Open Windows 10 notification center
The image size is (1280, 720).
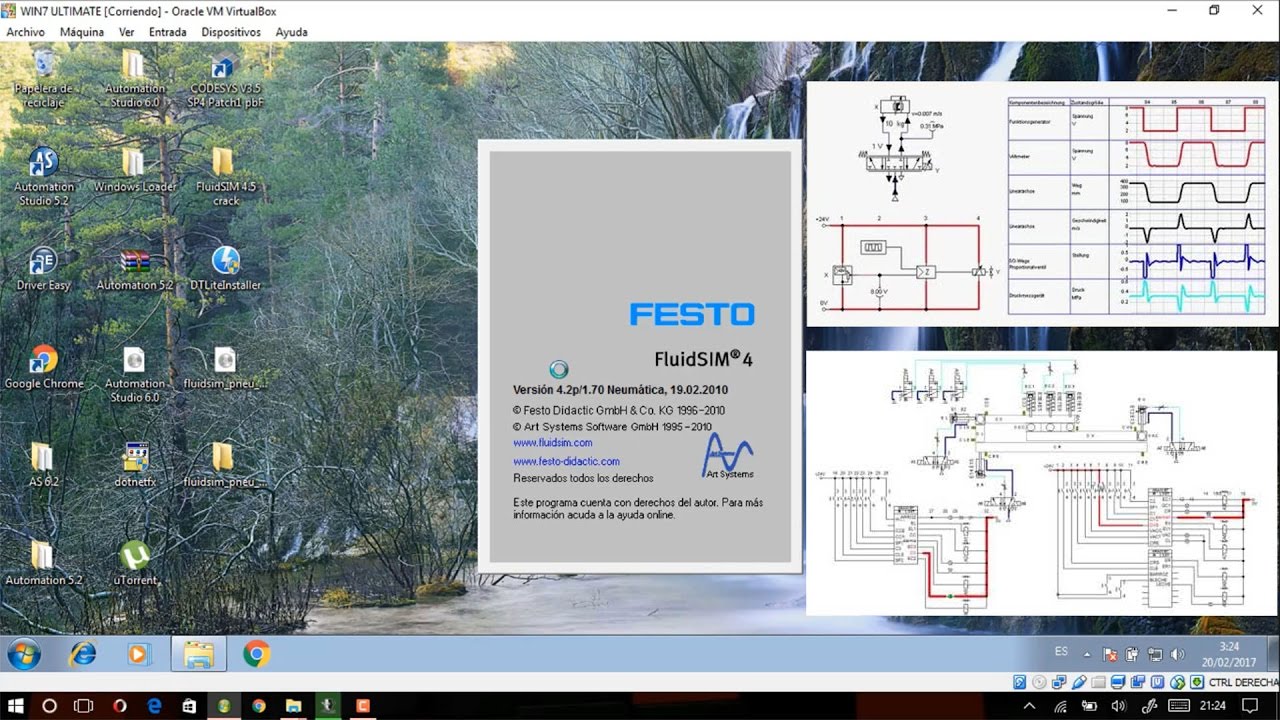click(x=1250, y=706)
